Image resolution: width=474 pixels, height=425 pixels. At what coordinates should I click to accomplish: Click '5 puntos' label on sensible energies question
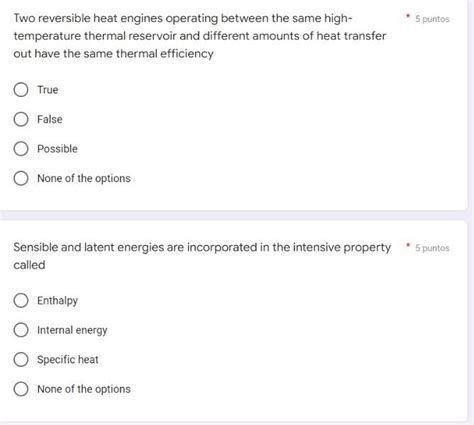(x=432, y=248)
